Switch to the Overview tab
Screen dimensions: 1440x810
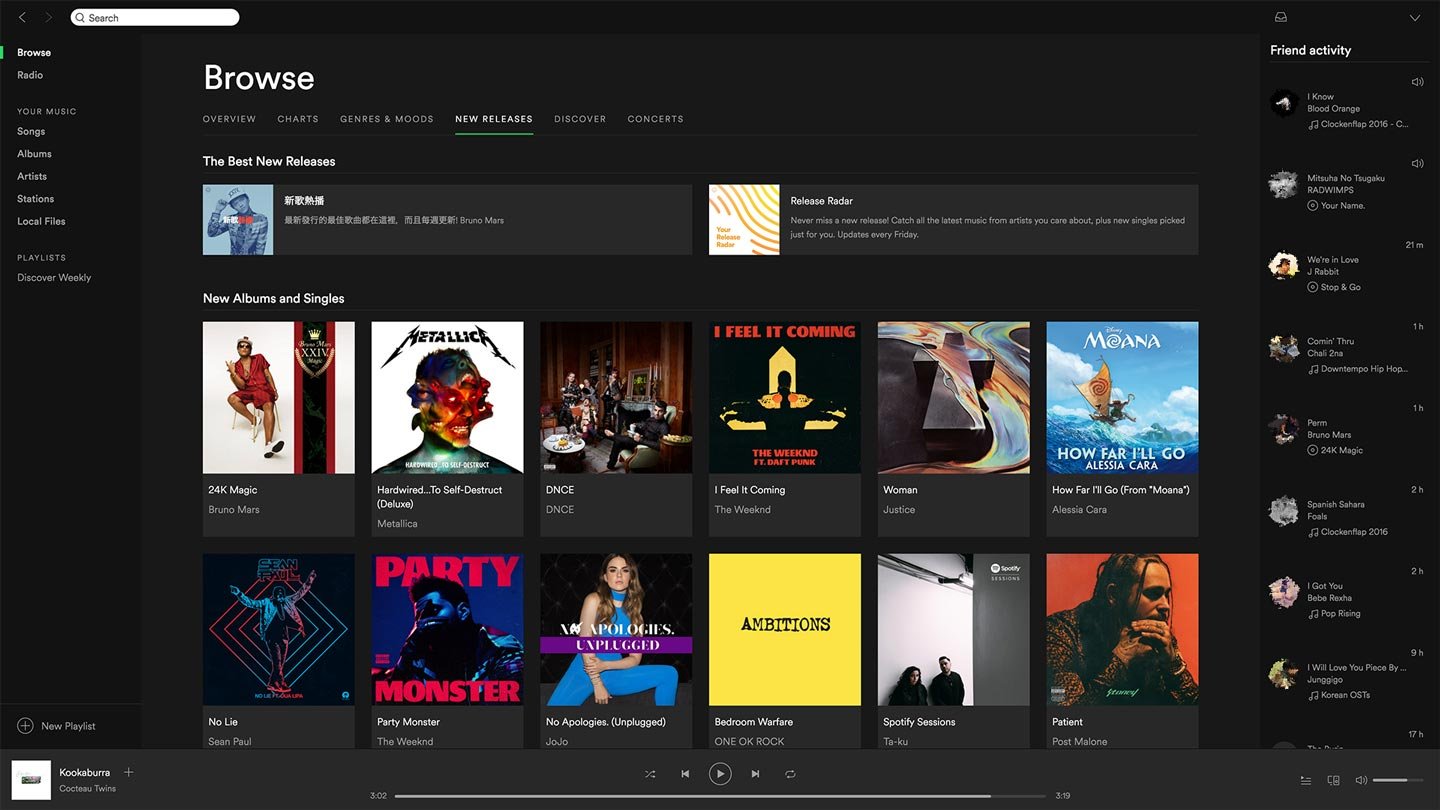point(229,119)
